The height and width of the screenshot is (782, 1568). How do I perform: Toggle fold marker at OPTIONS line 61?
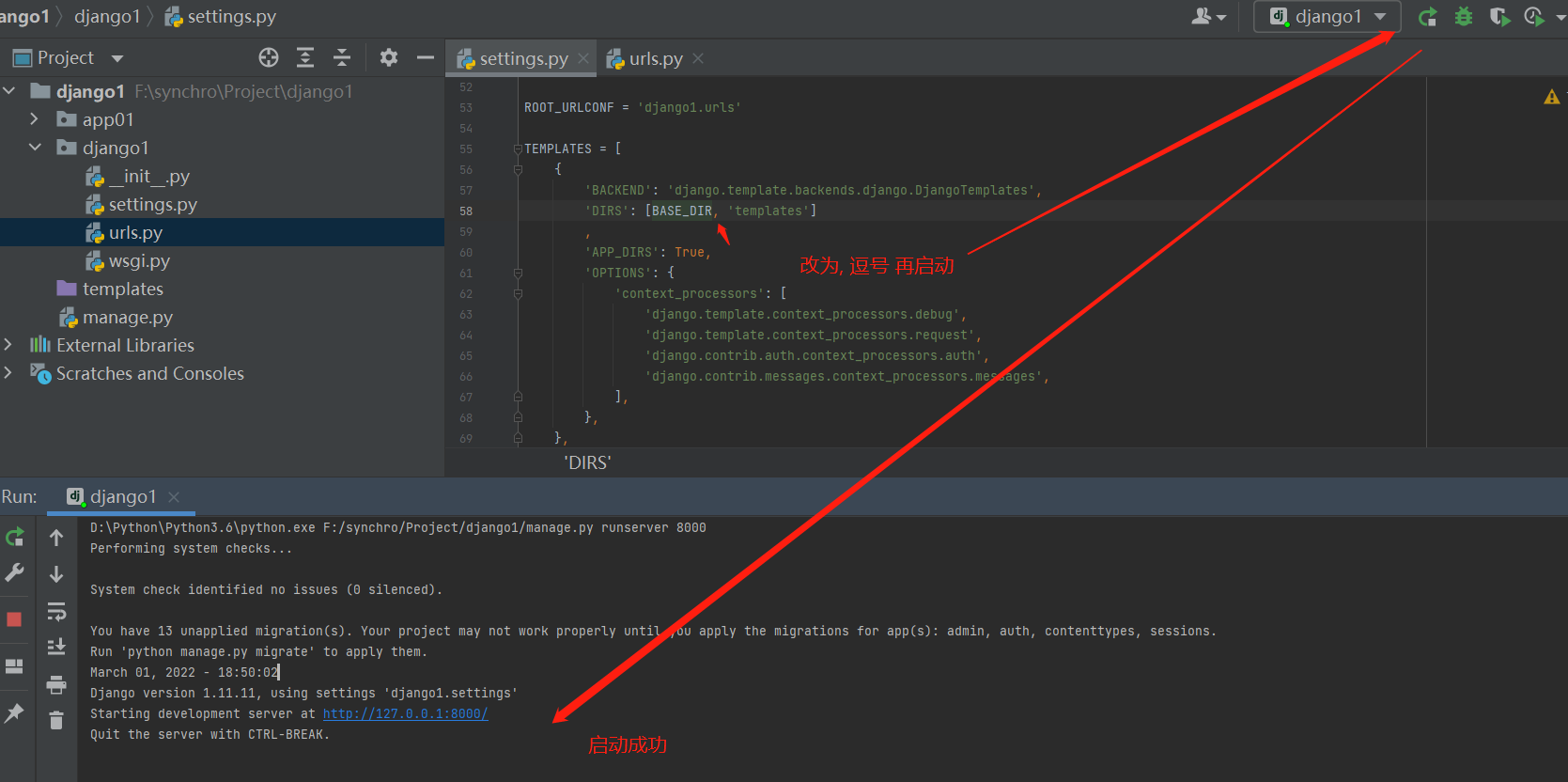tap(518, 273)
